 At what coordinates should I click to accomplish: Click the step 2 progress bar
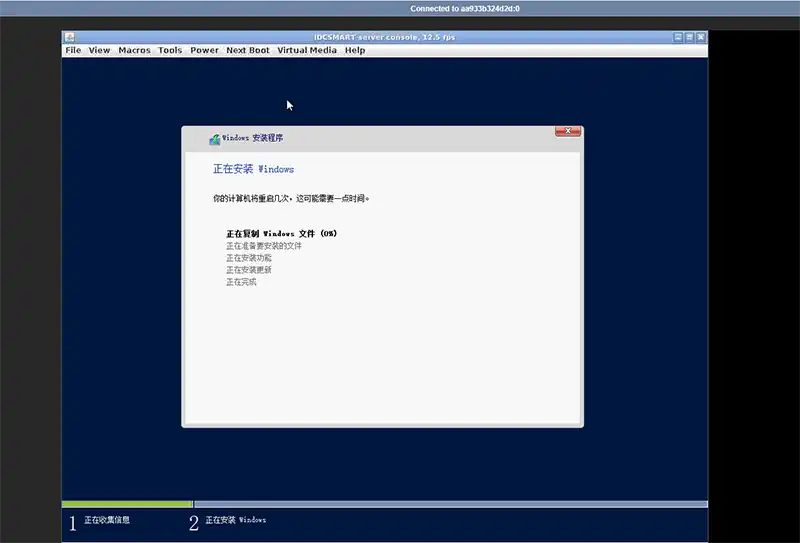pyautogui.click(x=451, y=504)
